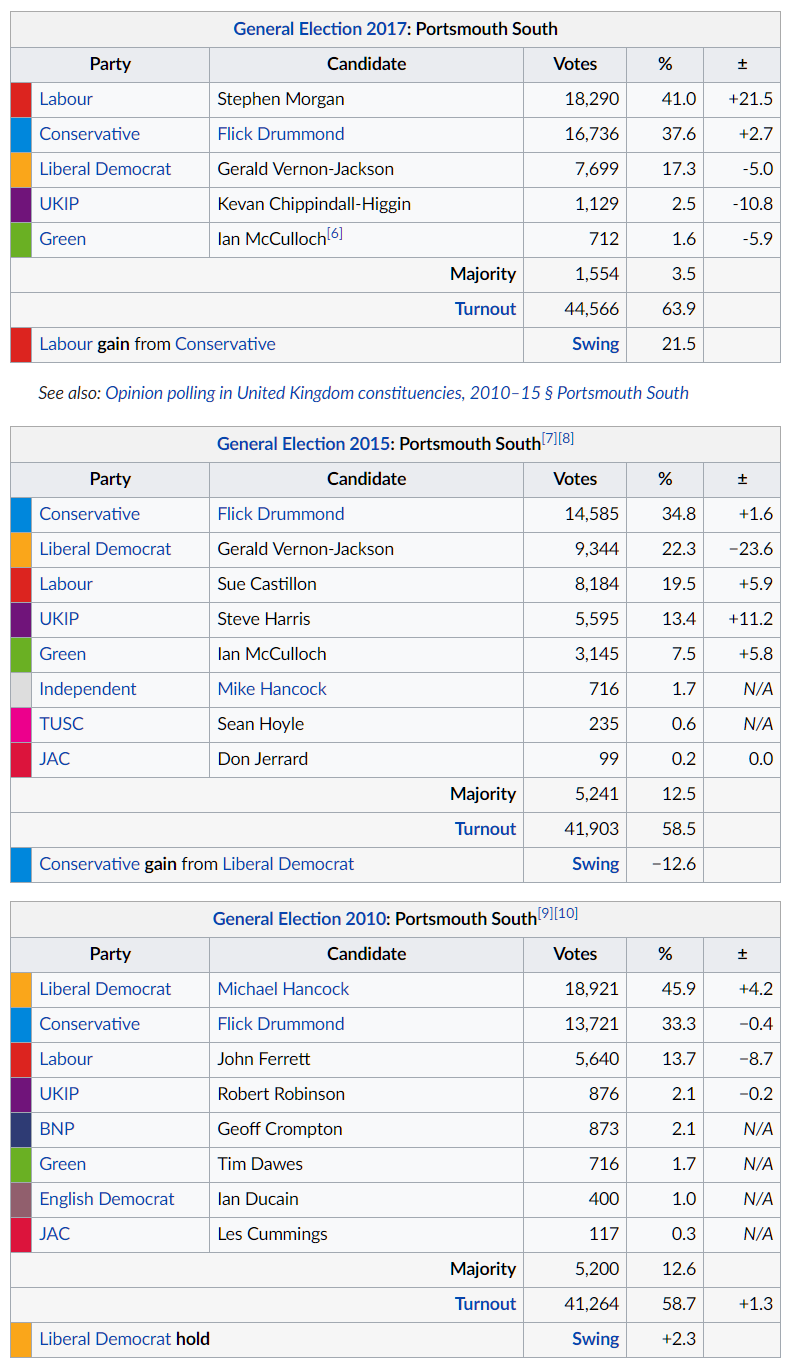Follow the Opinion polling in United Kingdom constituencies link
The width and height of the screenshot is (793, 1372).
point(396,393)
